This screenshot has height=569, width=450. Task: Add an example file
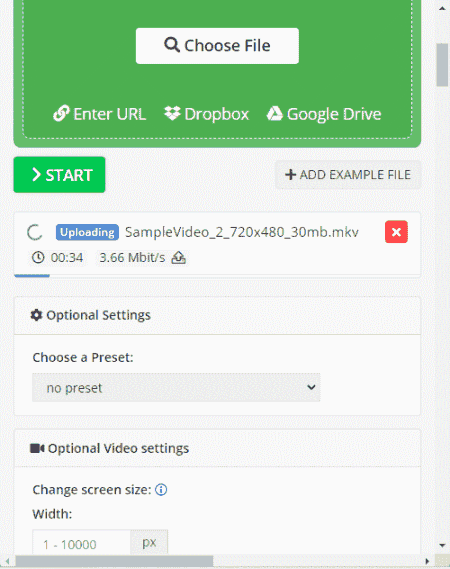pos(348,175)
